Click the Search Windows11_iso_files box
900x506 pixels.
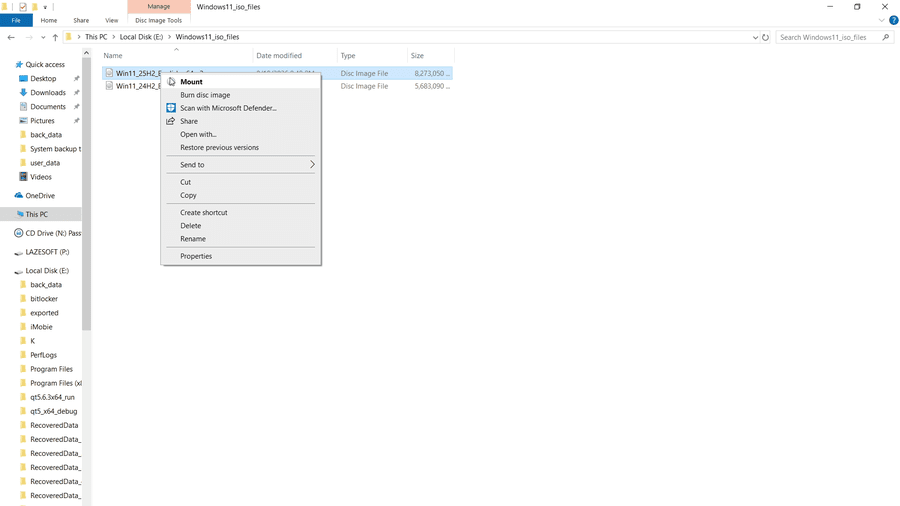tap(834, 37)
